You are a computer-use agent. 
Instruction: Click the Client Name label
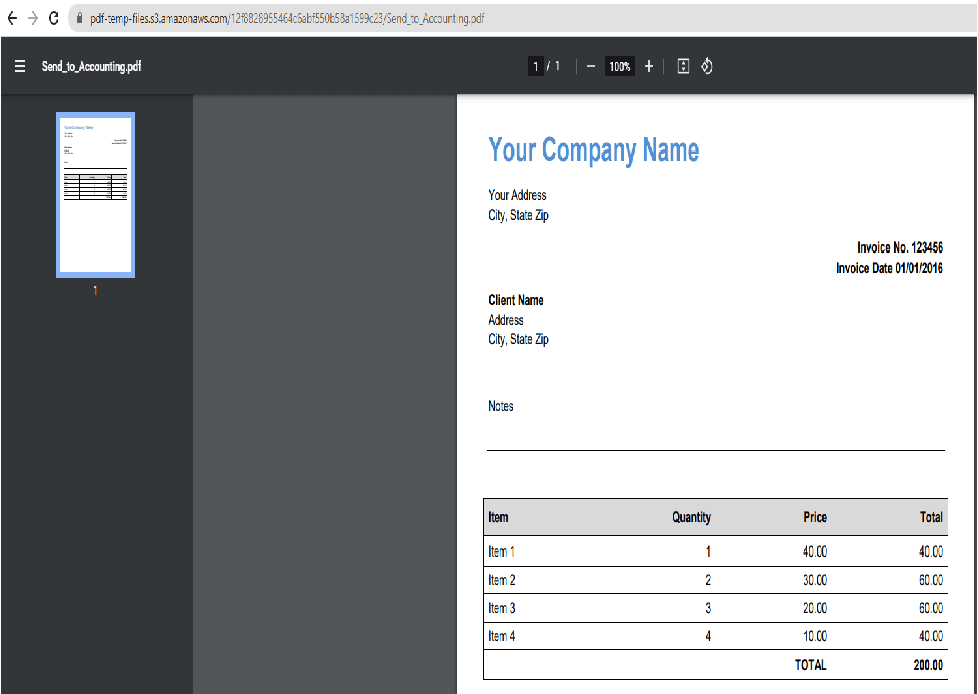pos(515,300)
